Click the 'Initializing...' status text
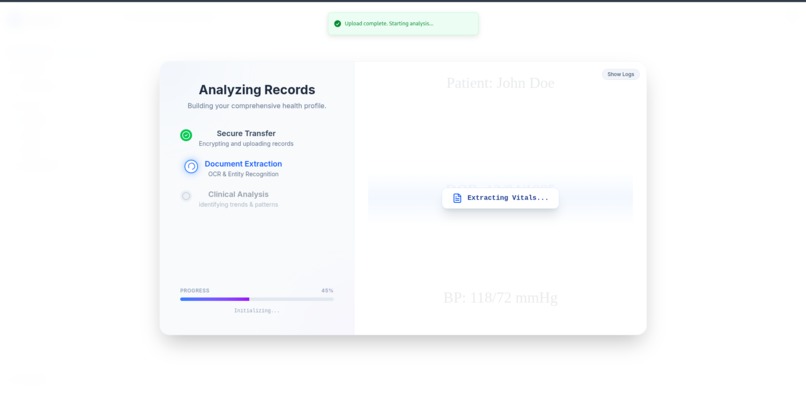The image size is (806, 393). [x=257, y=310]
